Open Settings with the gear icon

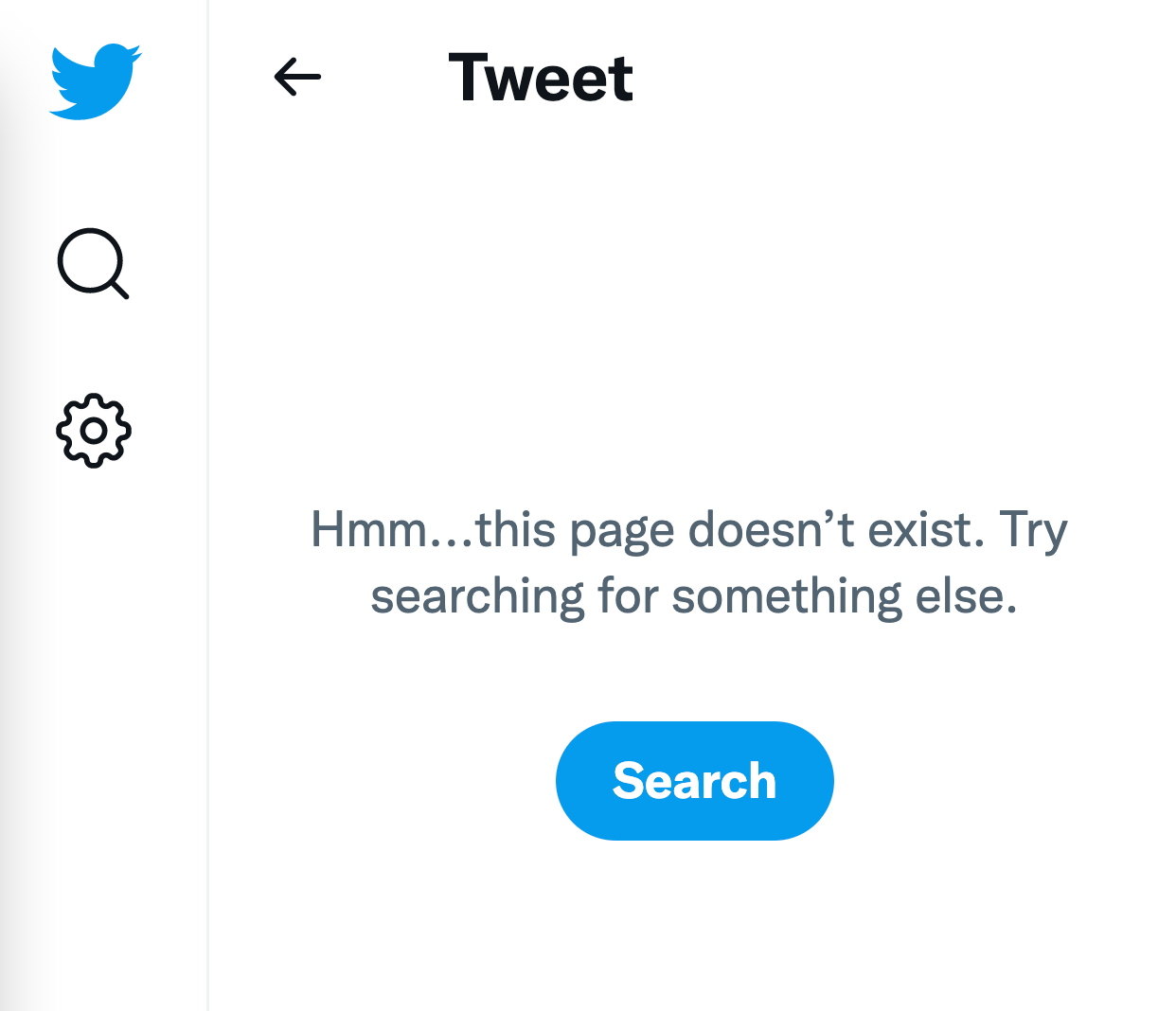tap(93, 431)
